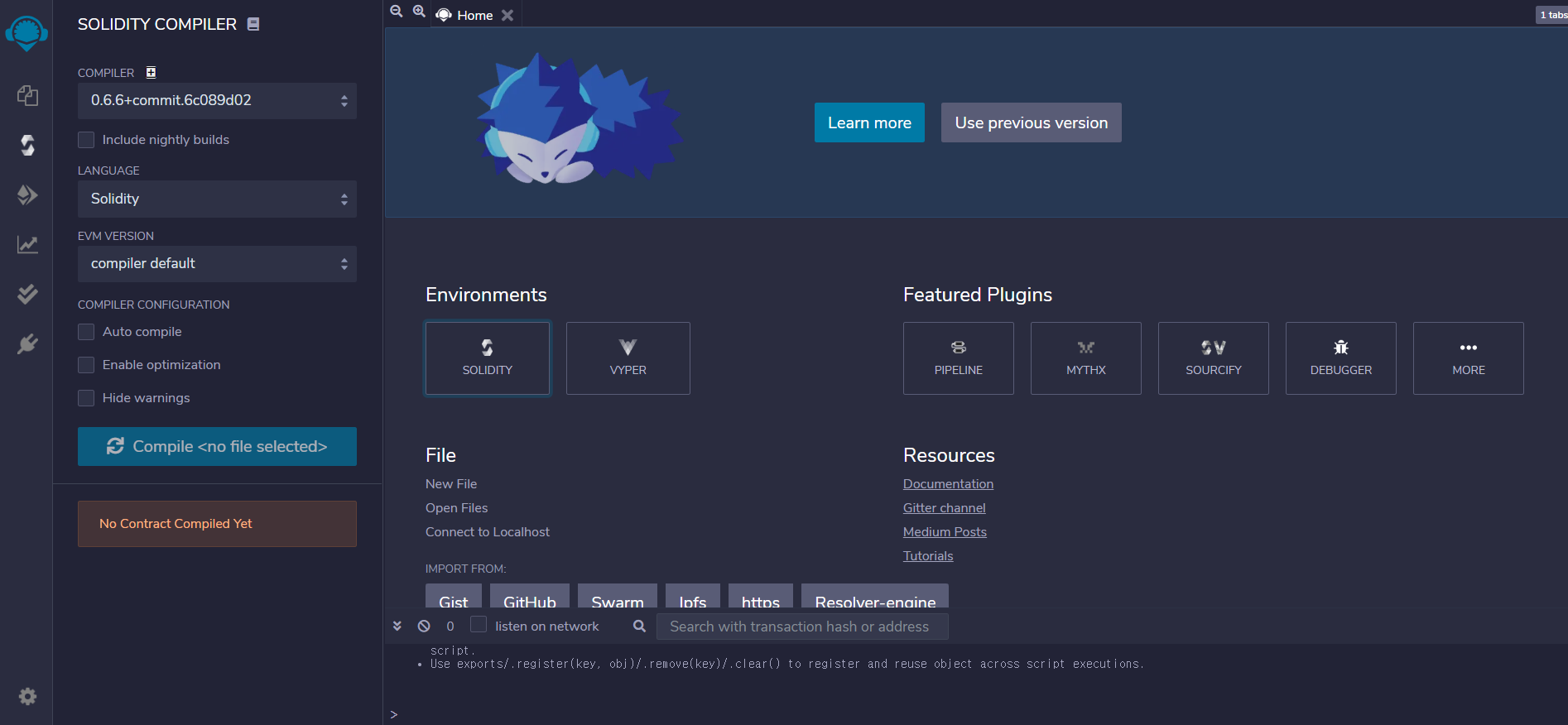This screenshot has height=725, width=1568.
Task: Open the EVM Version dropdown
Action: tap(217, 264)
